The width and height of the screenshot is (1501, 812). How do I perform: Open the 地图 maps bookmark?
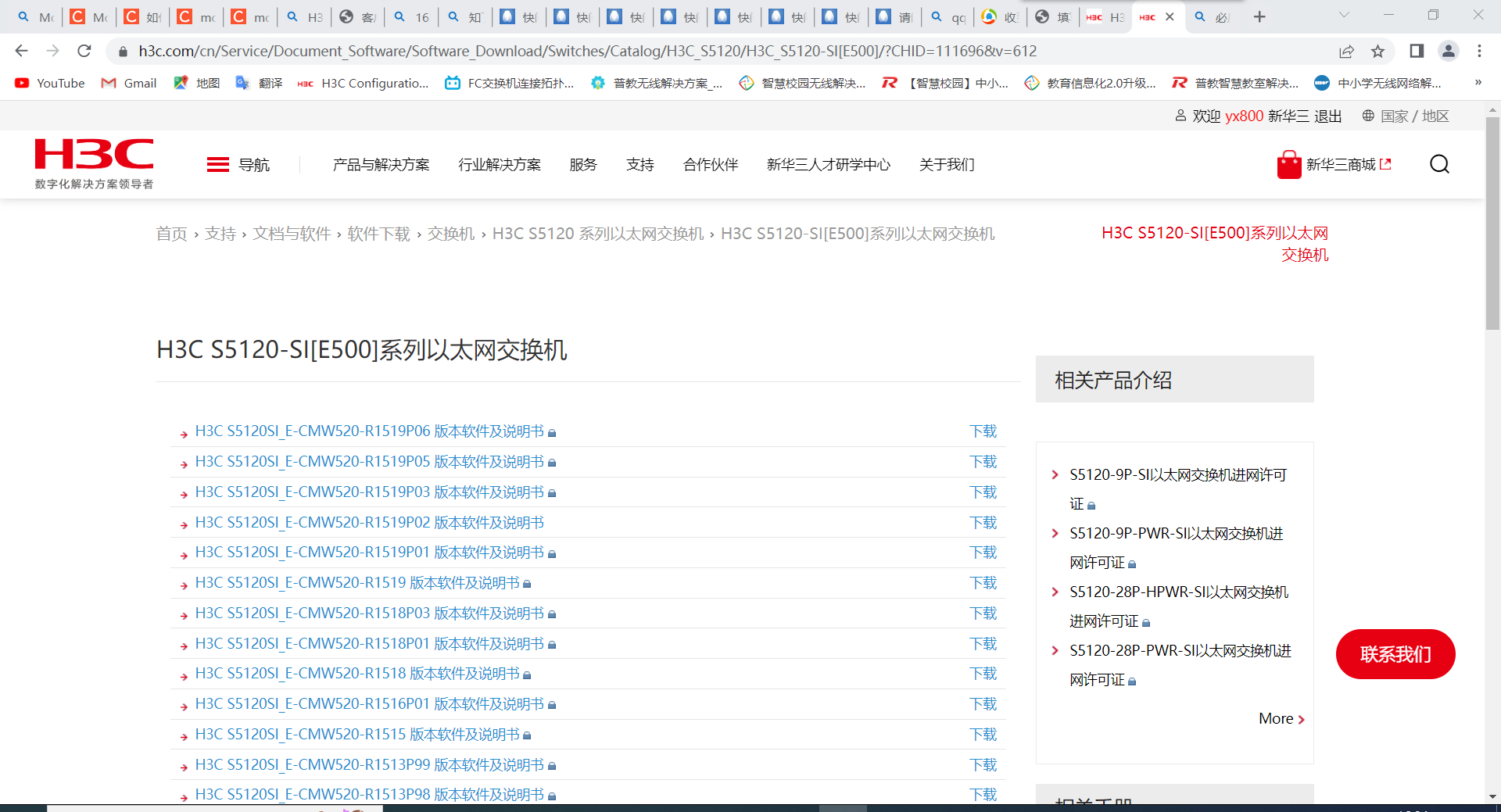point(196,83)
